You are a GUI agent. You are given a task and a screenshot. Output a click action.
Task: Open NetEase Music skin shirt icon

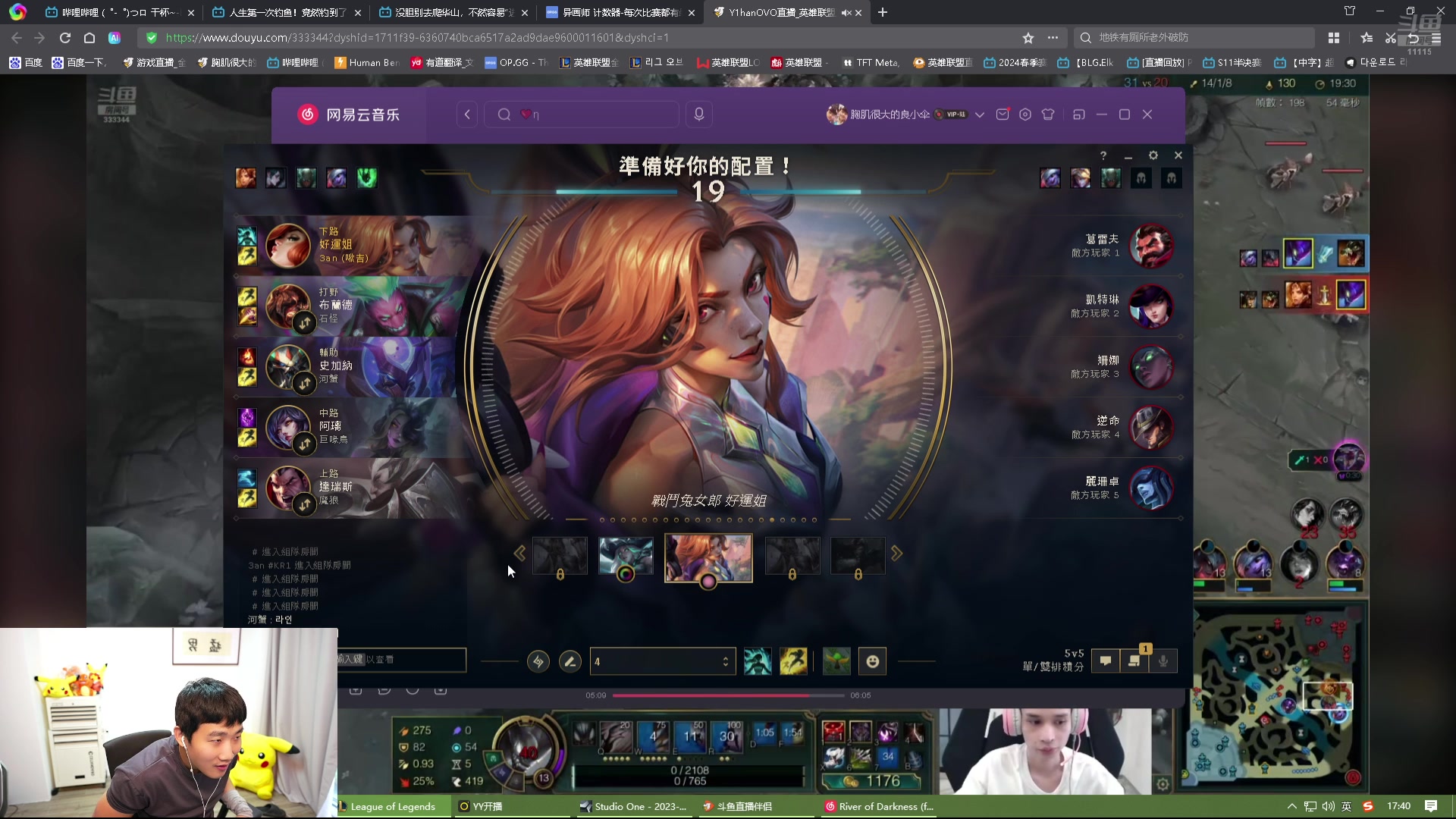(1048, 115)
